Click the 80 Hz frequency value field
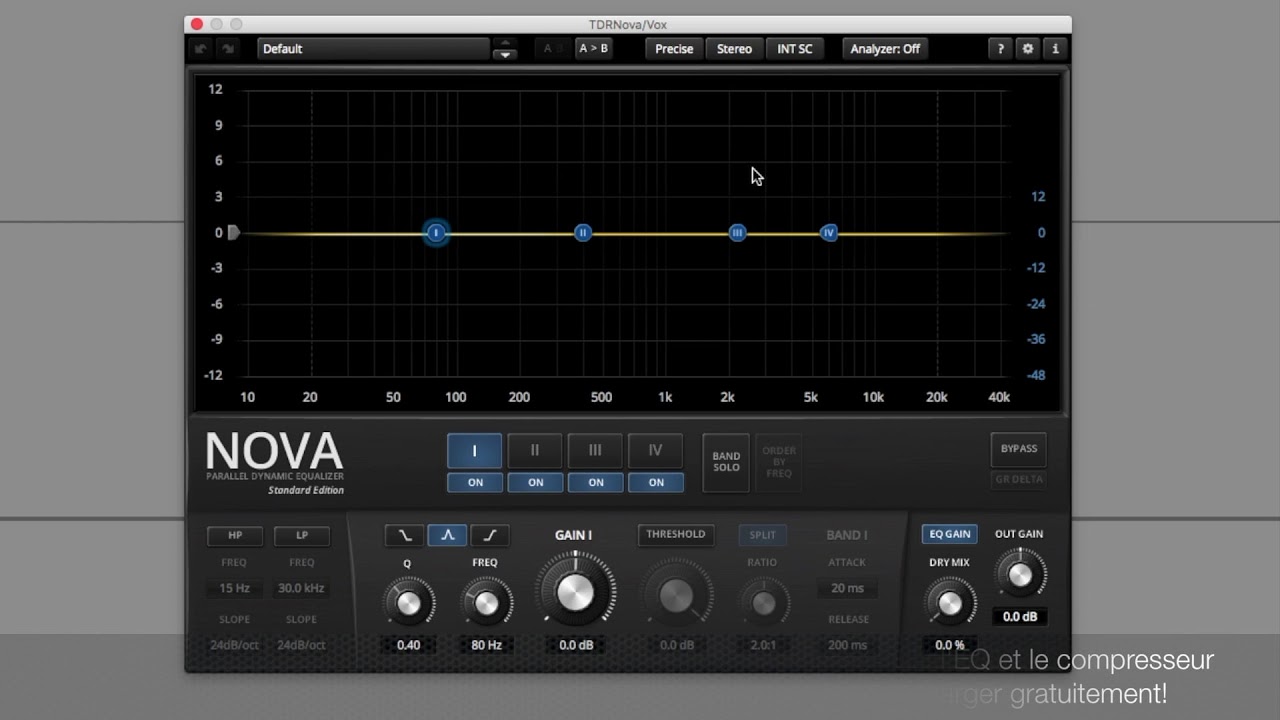1280x720 pixels. [x=486, y=645]
